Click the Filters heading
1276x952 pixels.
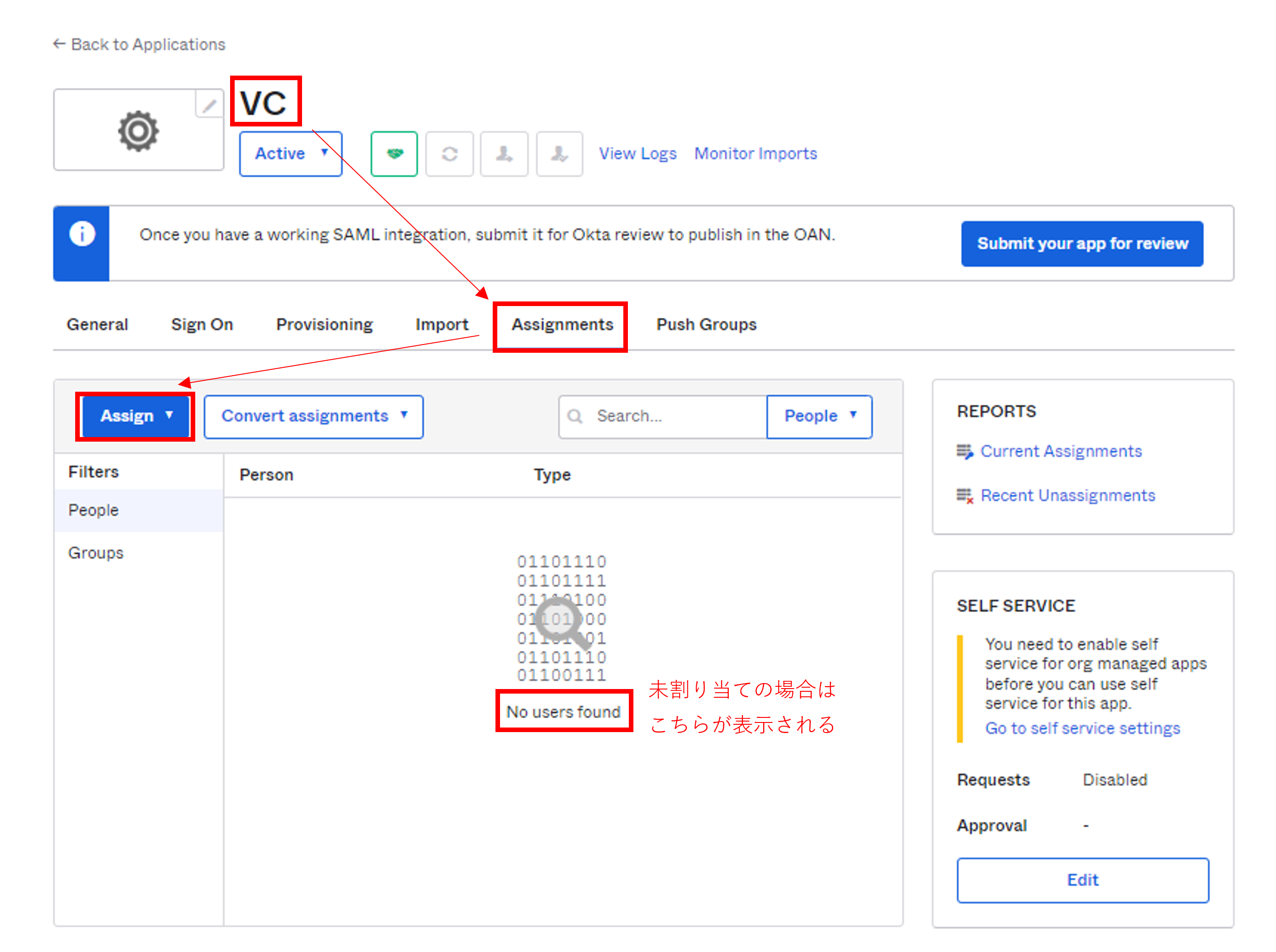point(93,472)
